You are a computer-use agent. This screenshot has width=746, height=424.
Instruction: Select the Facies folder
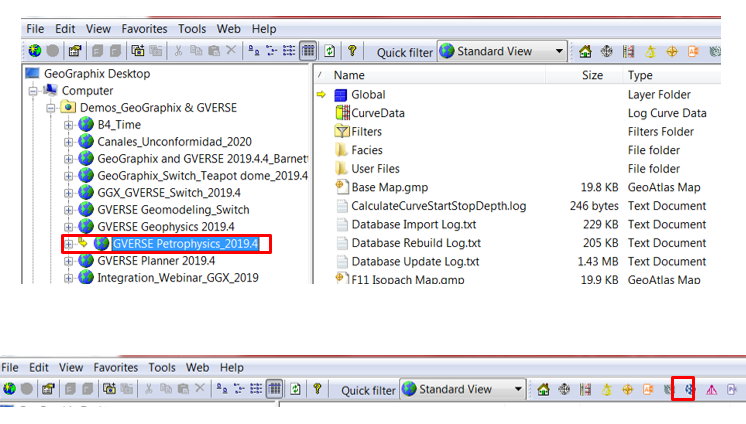coord(367,150)
